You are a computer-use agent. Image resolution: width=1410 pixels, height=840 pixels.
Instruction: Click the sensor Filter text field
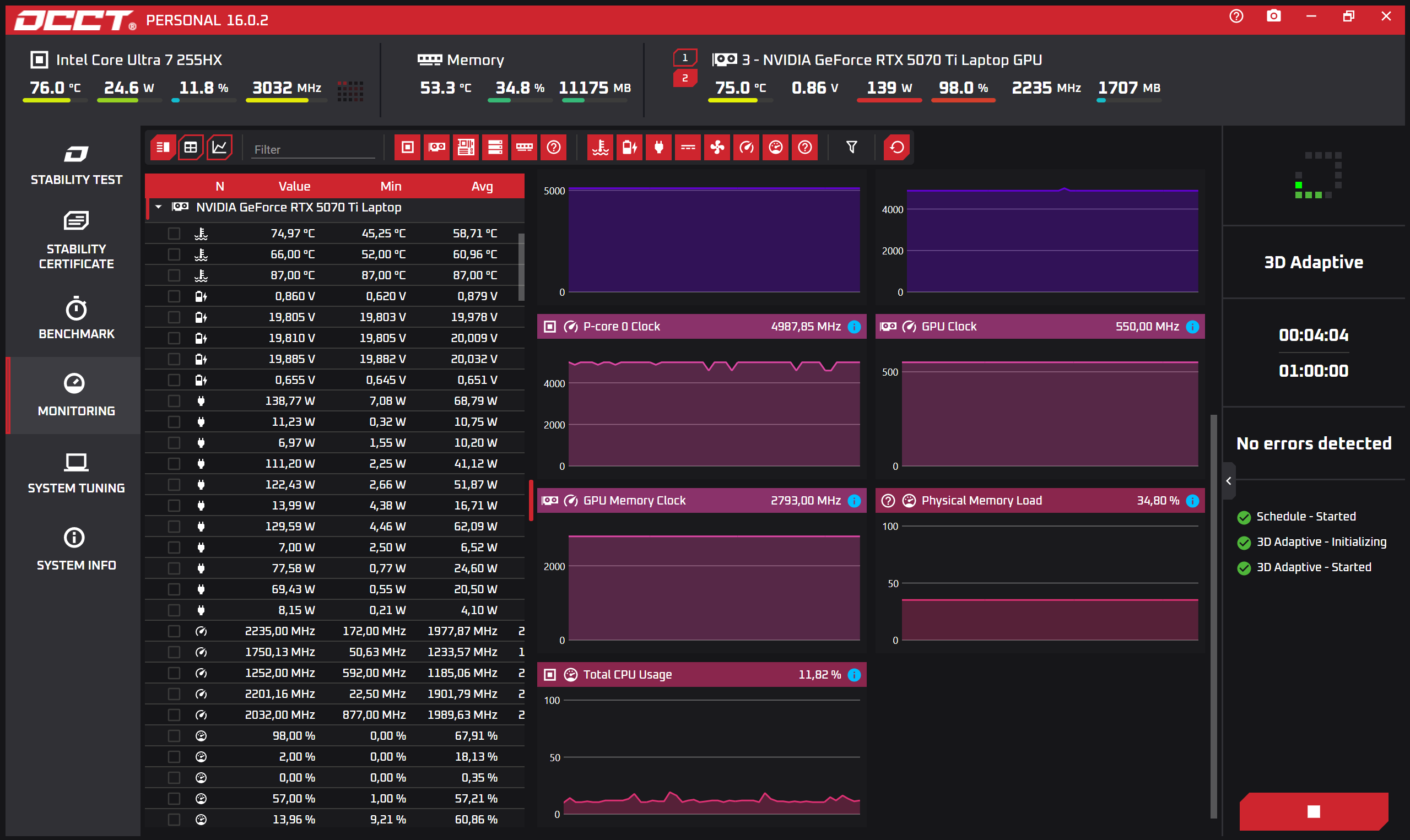point(313,149)
